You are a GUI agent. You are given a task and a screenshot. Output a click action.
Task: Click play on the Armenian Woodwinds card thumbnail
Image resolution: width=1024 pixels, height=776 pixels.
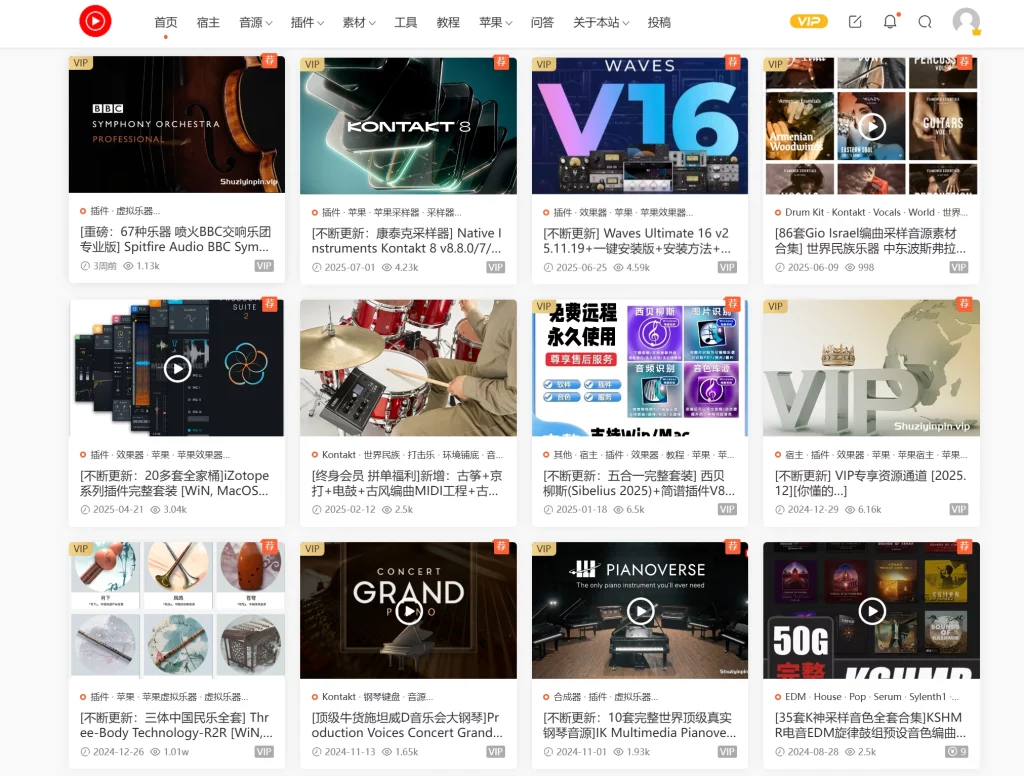871,127
